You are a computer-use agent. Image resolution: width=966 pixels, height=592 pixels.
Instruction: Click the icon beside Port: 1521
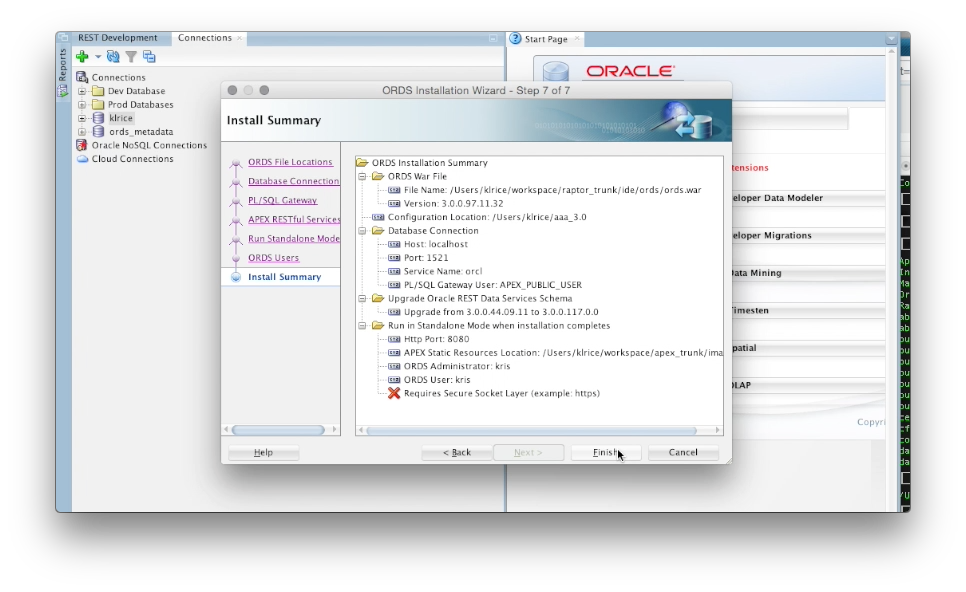394,258
